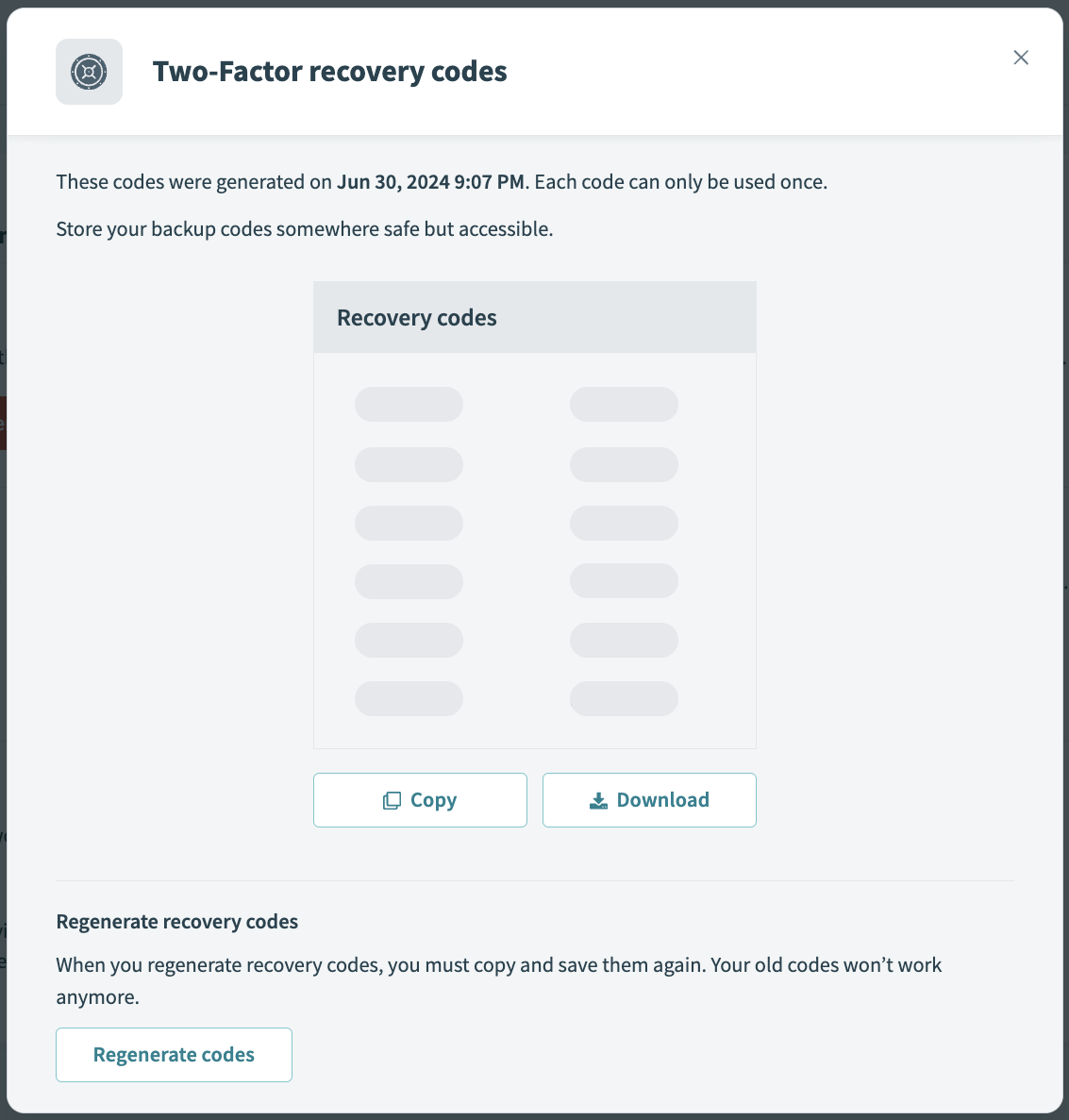Click the fourth placeholder in the left column
The height and width of the screenshot is (1120, 1069).
[x=409, y=581]
